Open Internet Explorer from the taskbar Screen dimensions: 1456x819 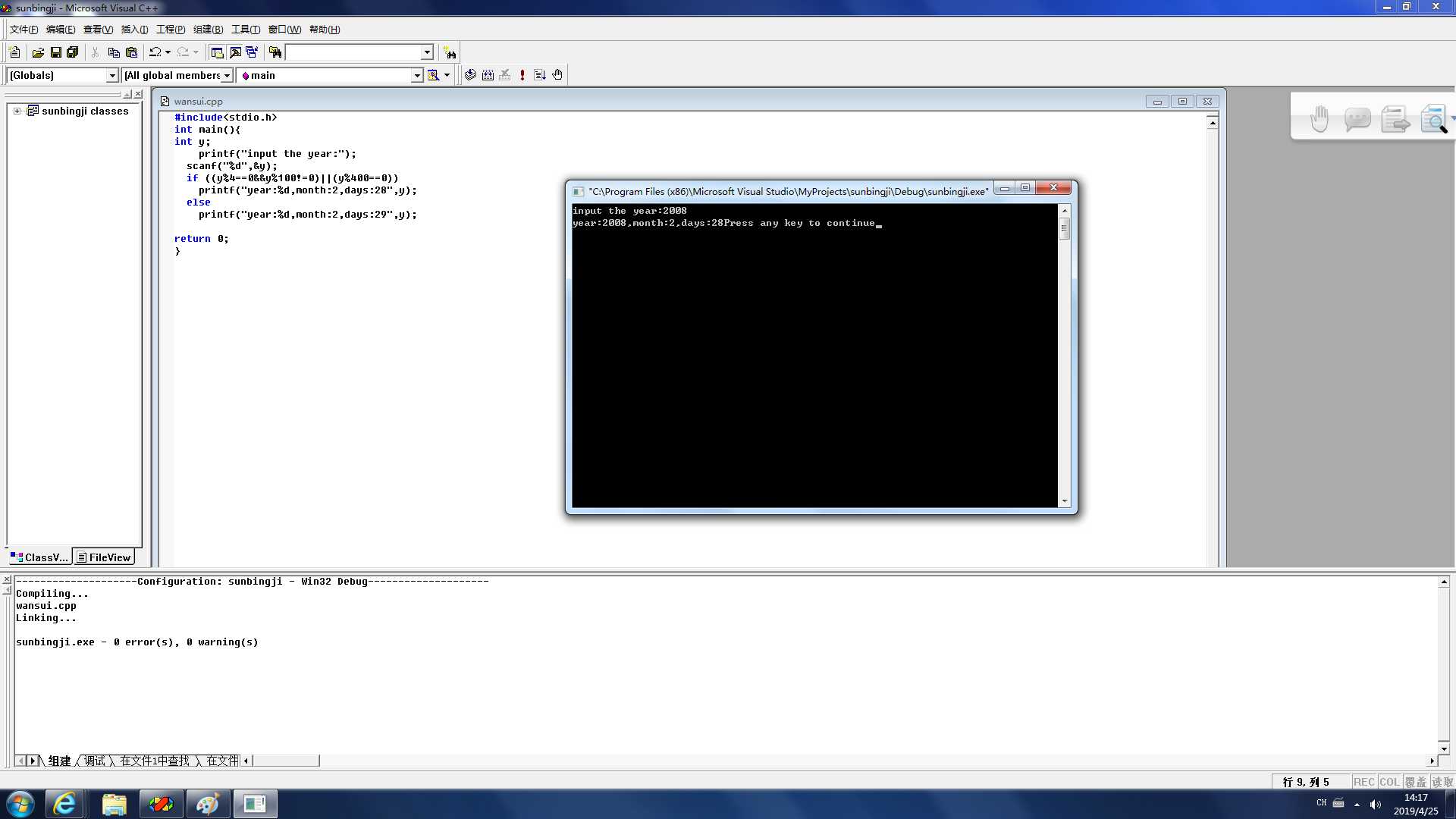[64, 804]
